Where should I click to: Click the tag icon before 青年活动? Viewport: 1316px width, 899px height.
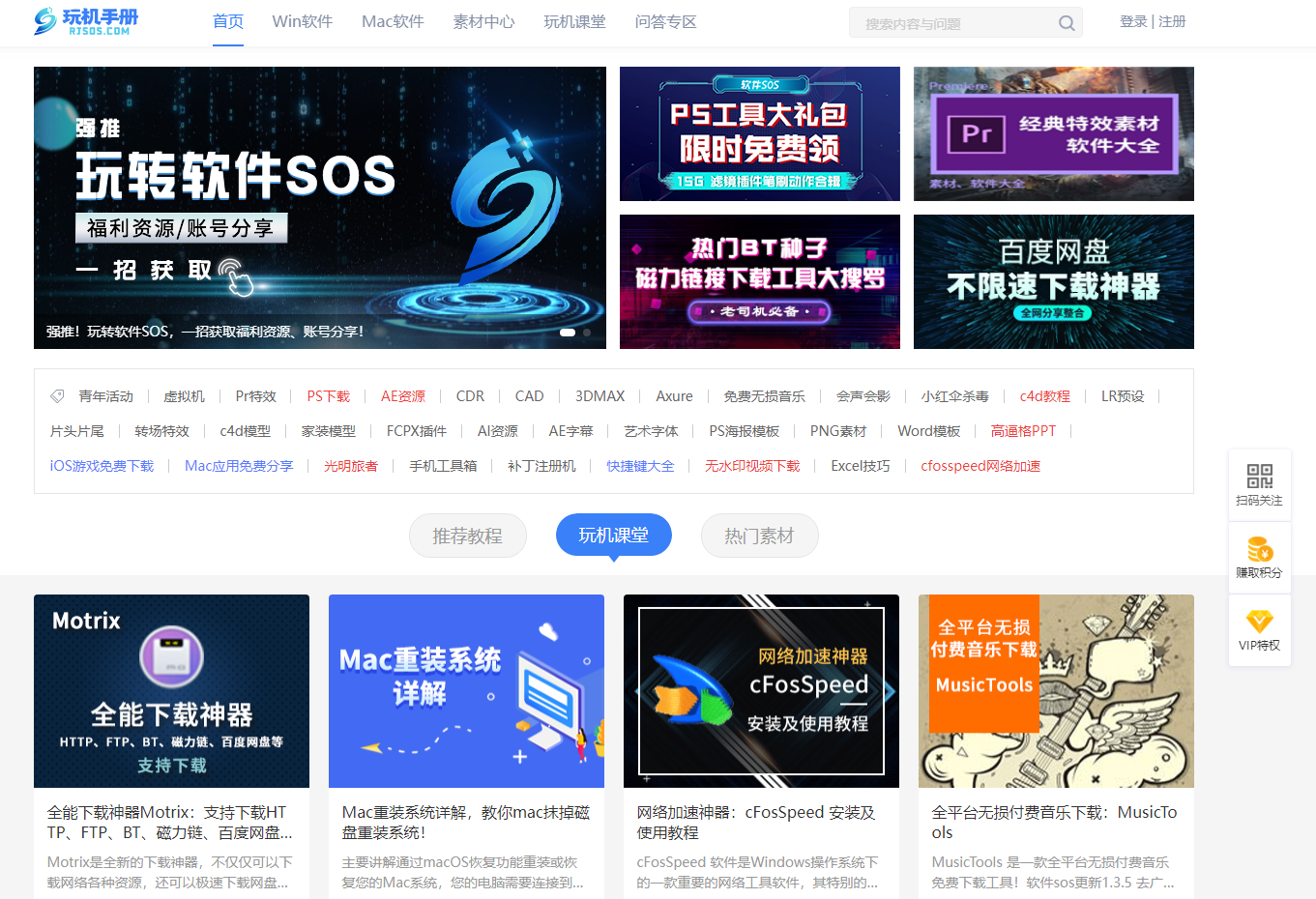coord(57,396)
